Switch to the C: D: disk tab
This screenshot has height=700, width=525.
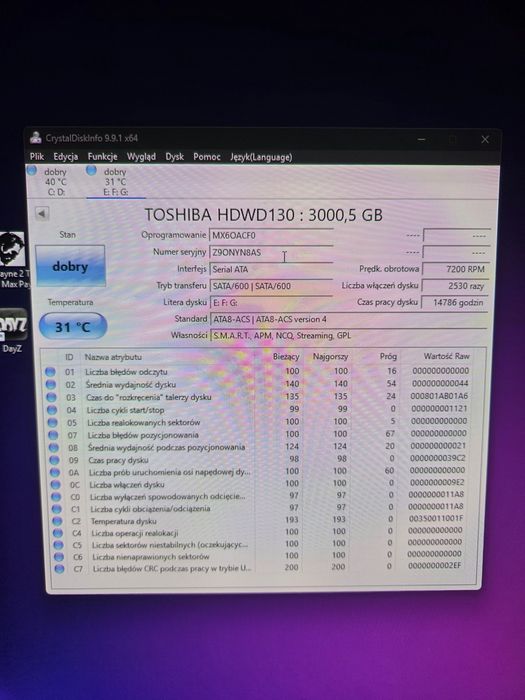55,182
